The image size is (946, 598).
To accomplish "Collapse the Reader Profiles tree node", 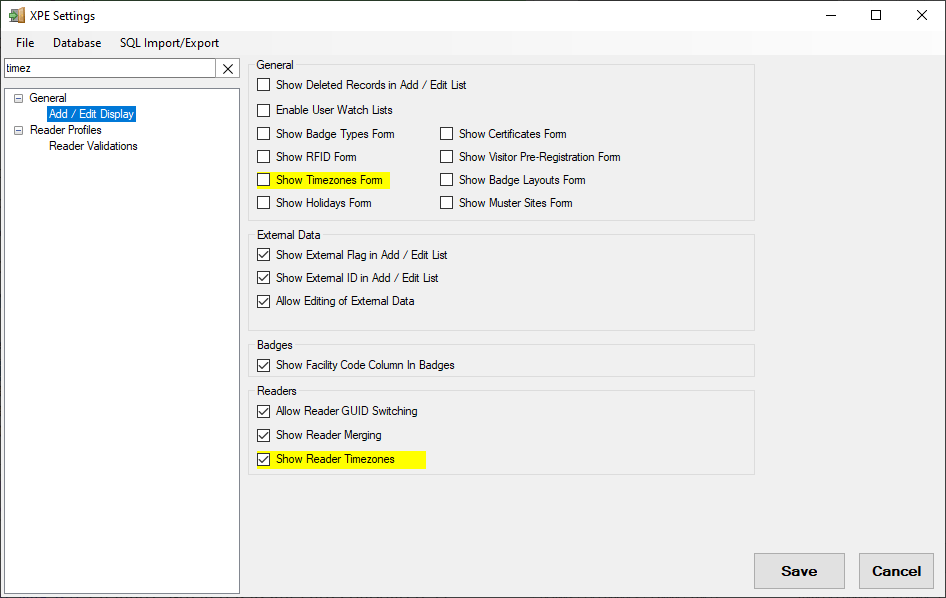I will [19, 130].
